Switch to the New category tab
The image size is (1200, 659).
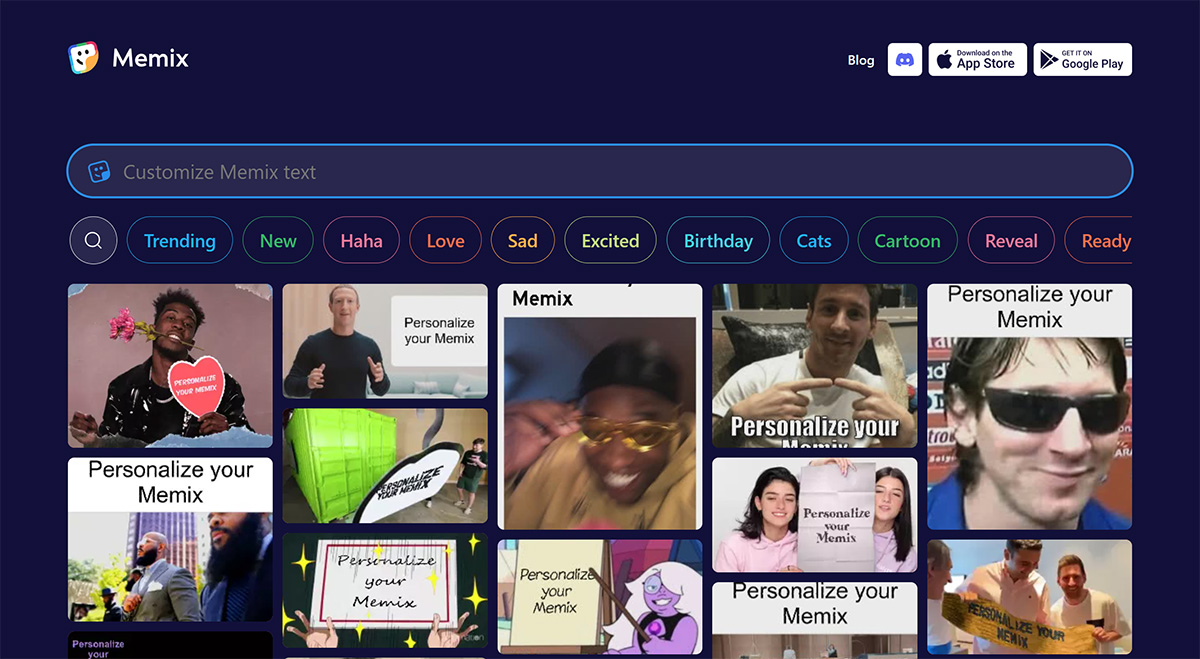click(x=278, y=240)
